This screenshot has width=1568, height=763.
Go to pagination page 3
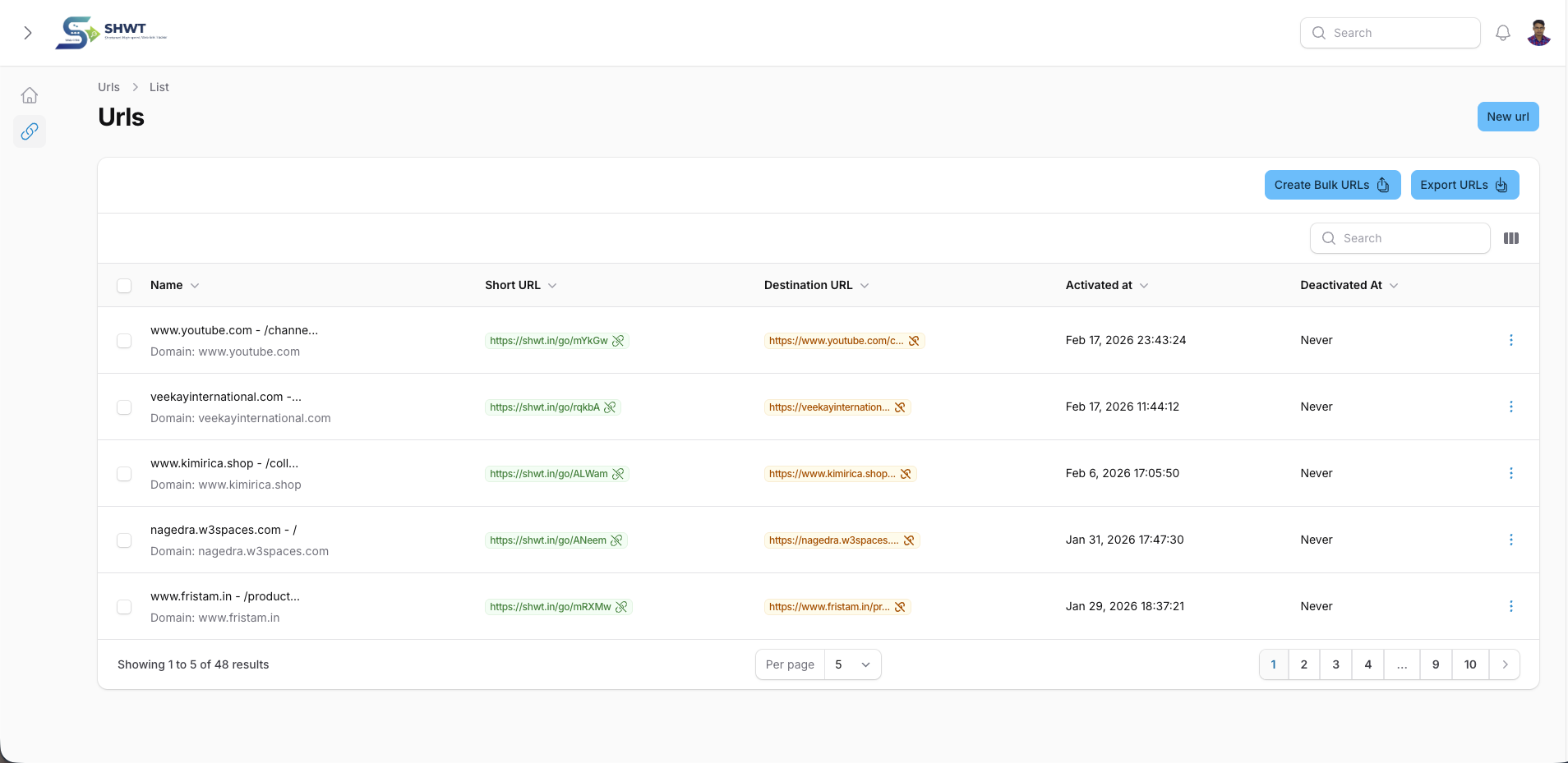click(1336, 664)
